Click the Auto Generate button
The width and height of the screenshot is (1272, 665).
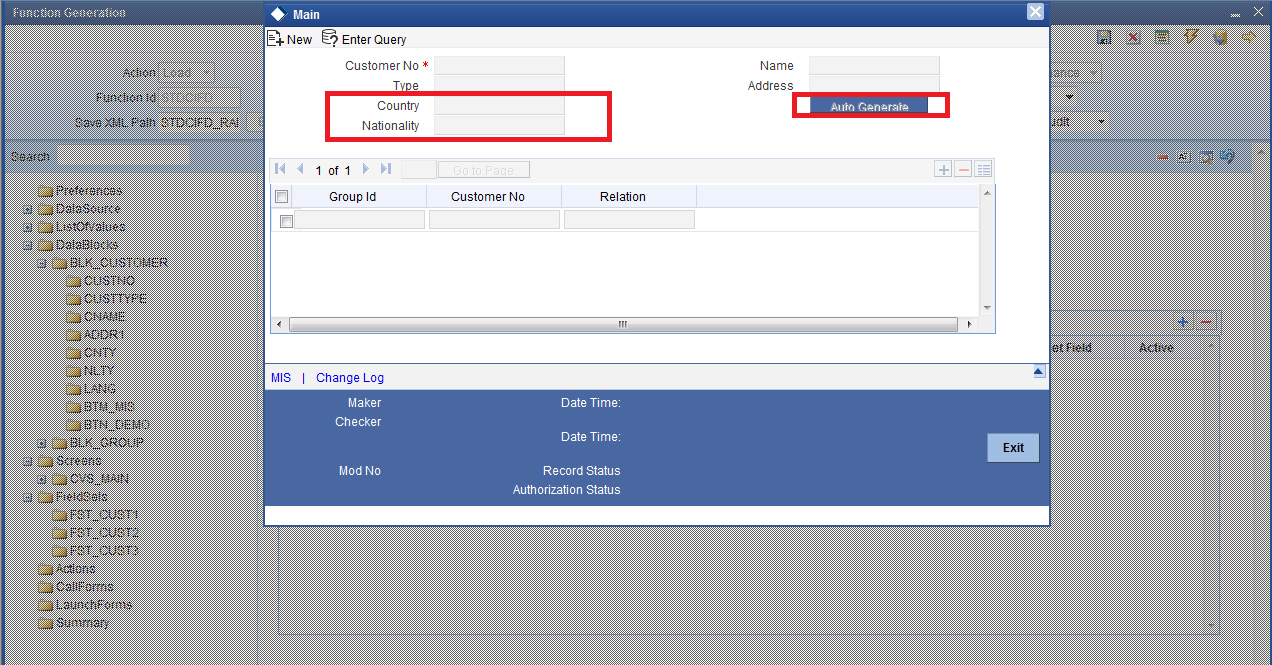(x=869, y=107)
